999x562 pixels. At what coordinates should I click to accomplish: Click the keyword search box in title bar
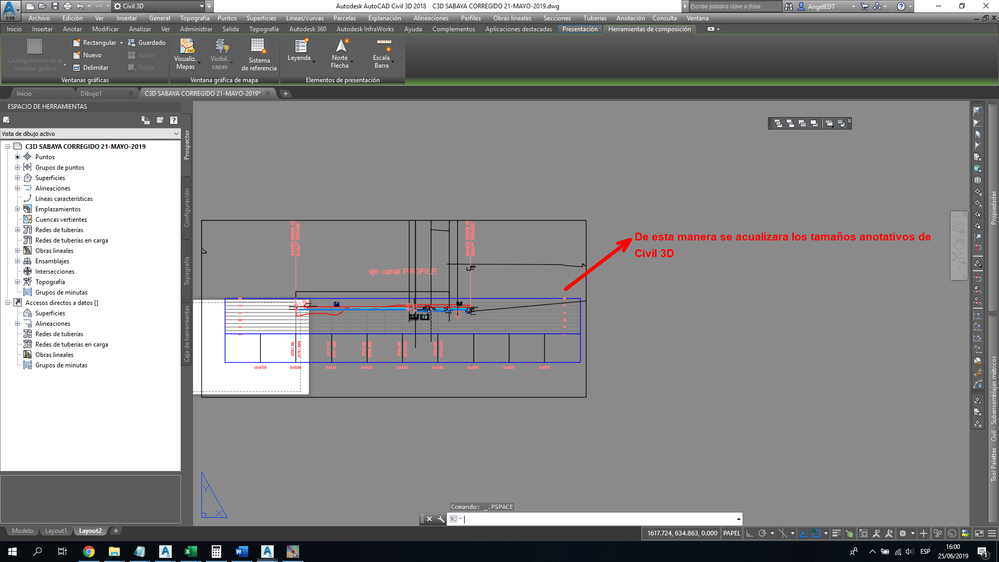(x=734, y=6)
